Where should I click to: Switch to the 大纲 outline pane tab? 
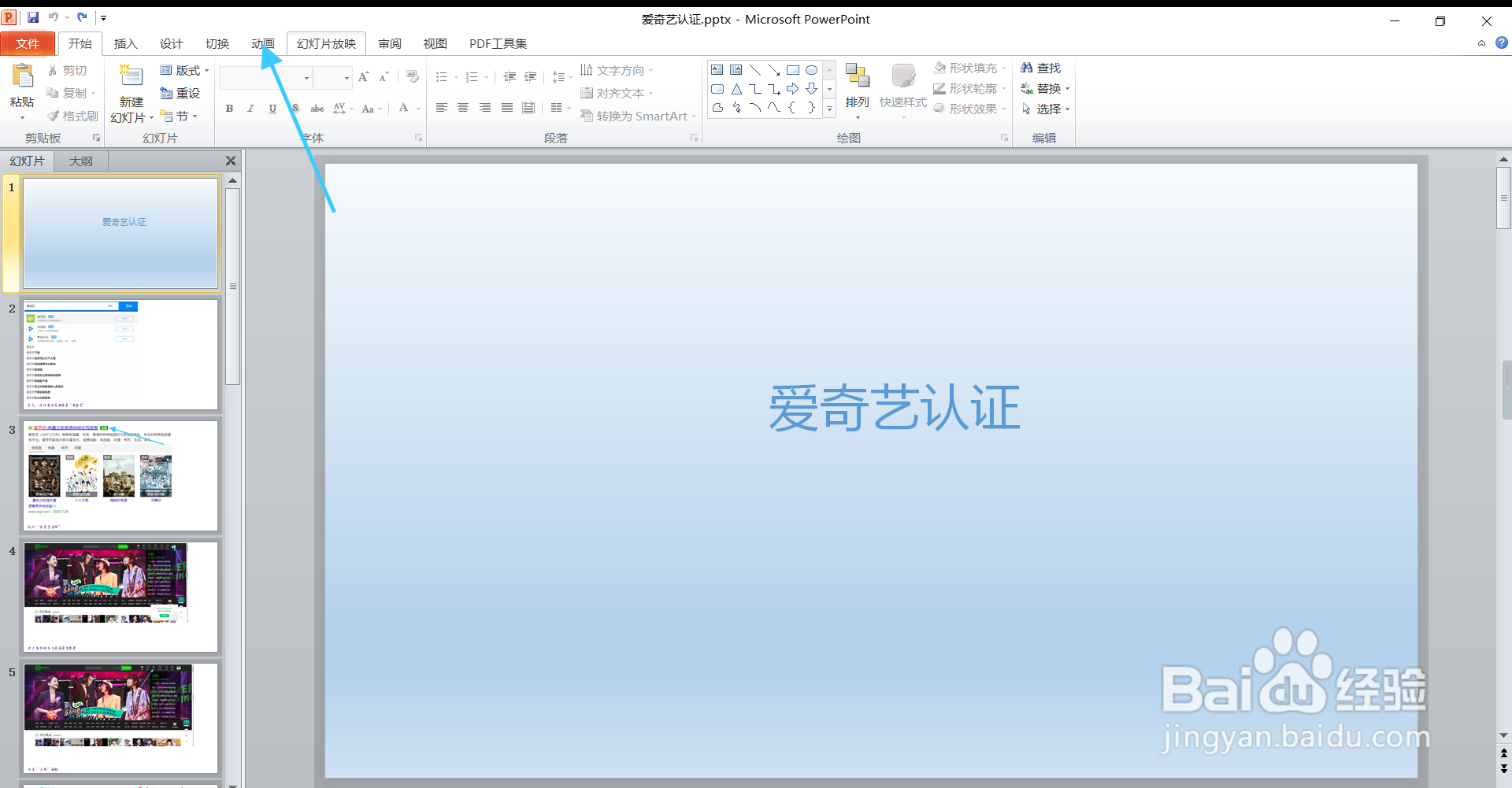(x=81, y=161)
